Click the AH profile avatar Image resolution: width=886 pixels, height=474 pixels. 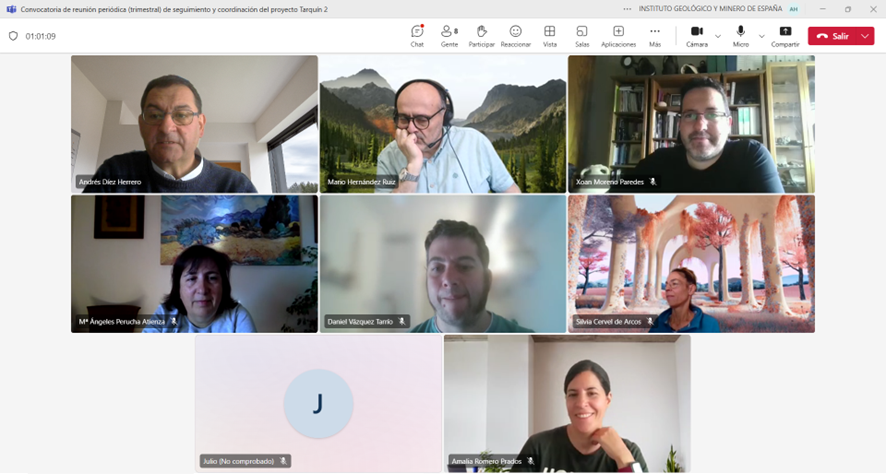793,9
